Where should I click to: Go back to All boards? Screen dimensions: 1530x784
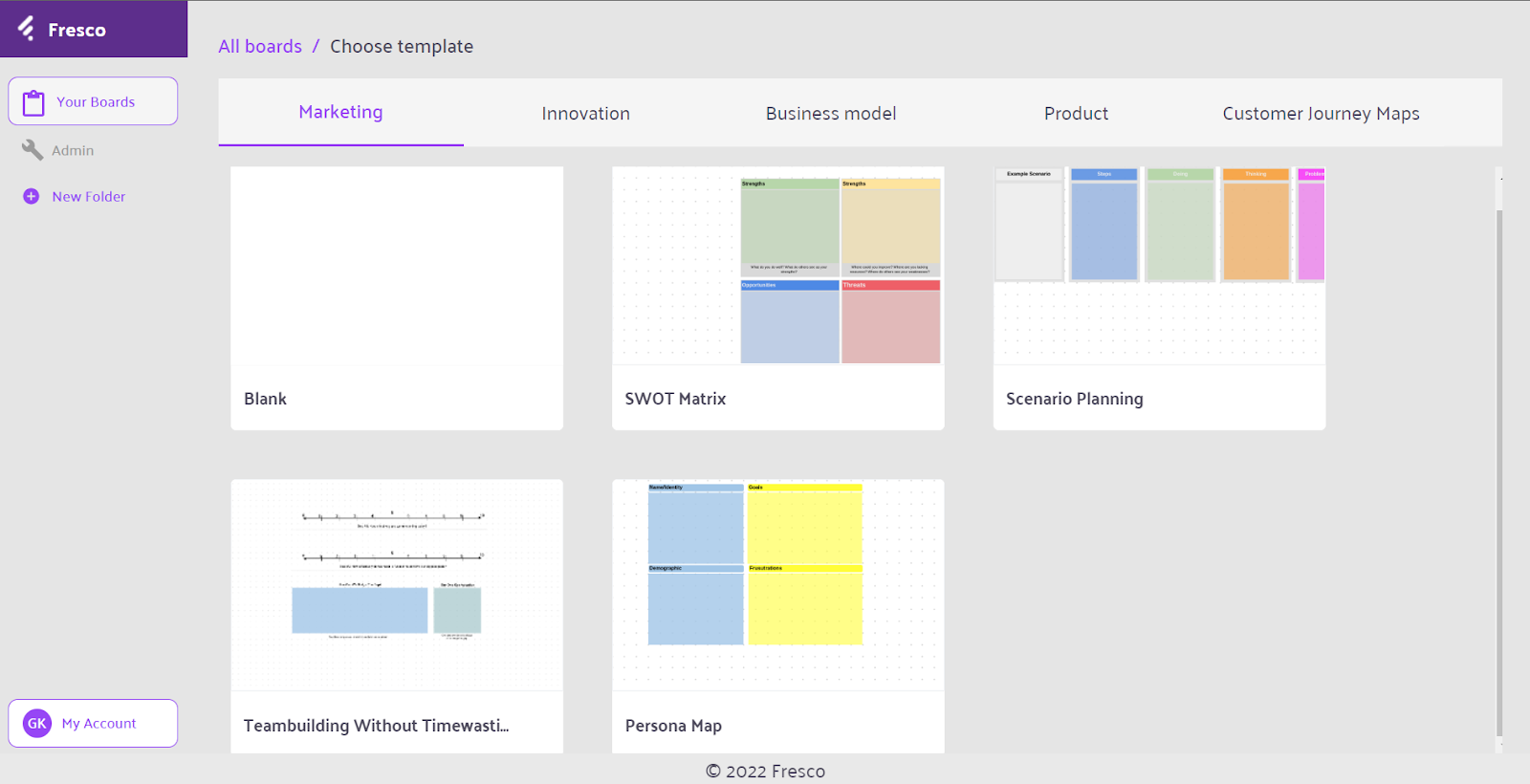point(260,46)
